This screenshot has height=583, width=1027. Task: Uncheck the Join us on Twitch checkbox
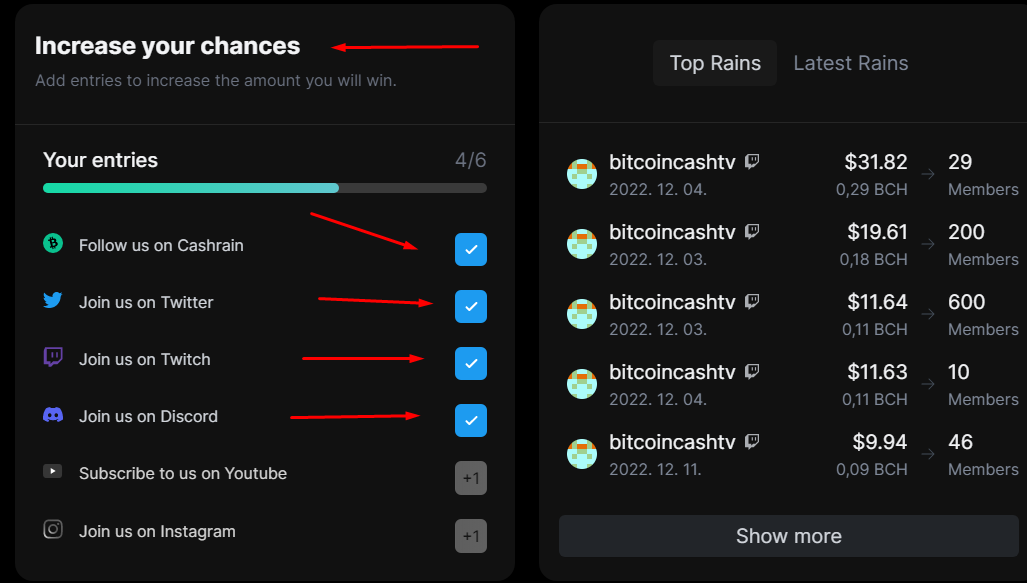[471, 364]
